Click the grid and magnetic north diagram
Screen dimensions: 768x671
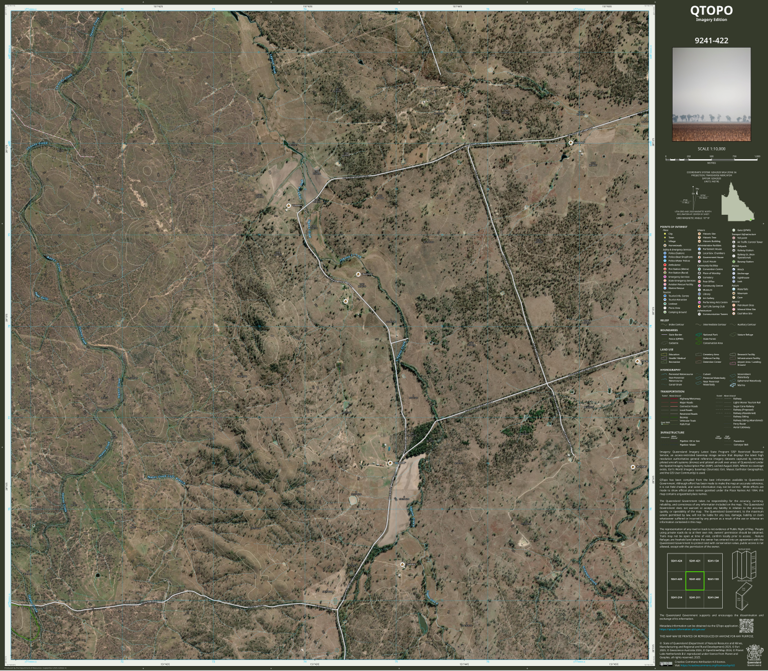(x=693, y=203)
